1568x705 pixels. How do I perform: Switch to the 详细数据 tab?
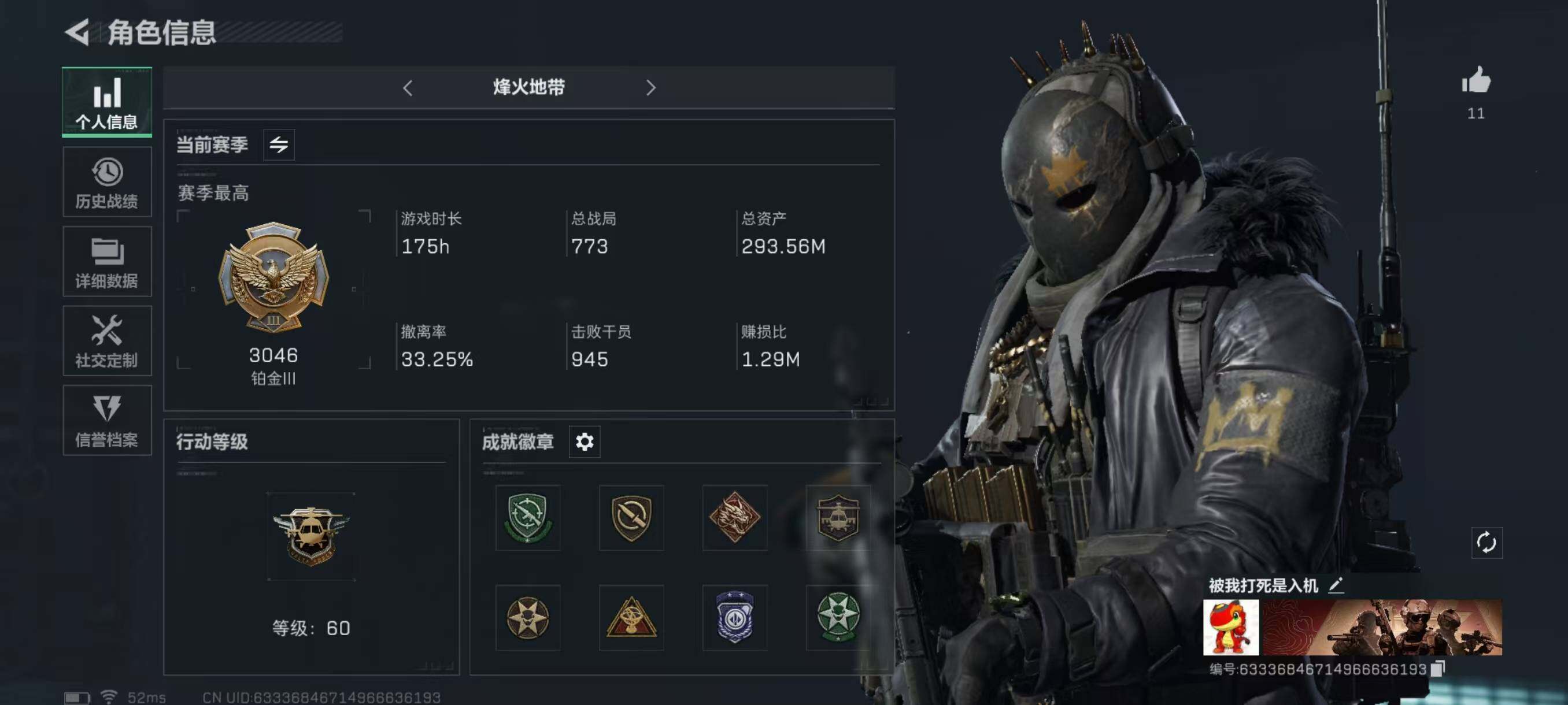click(x=107, y=262)
